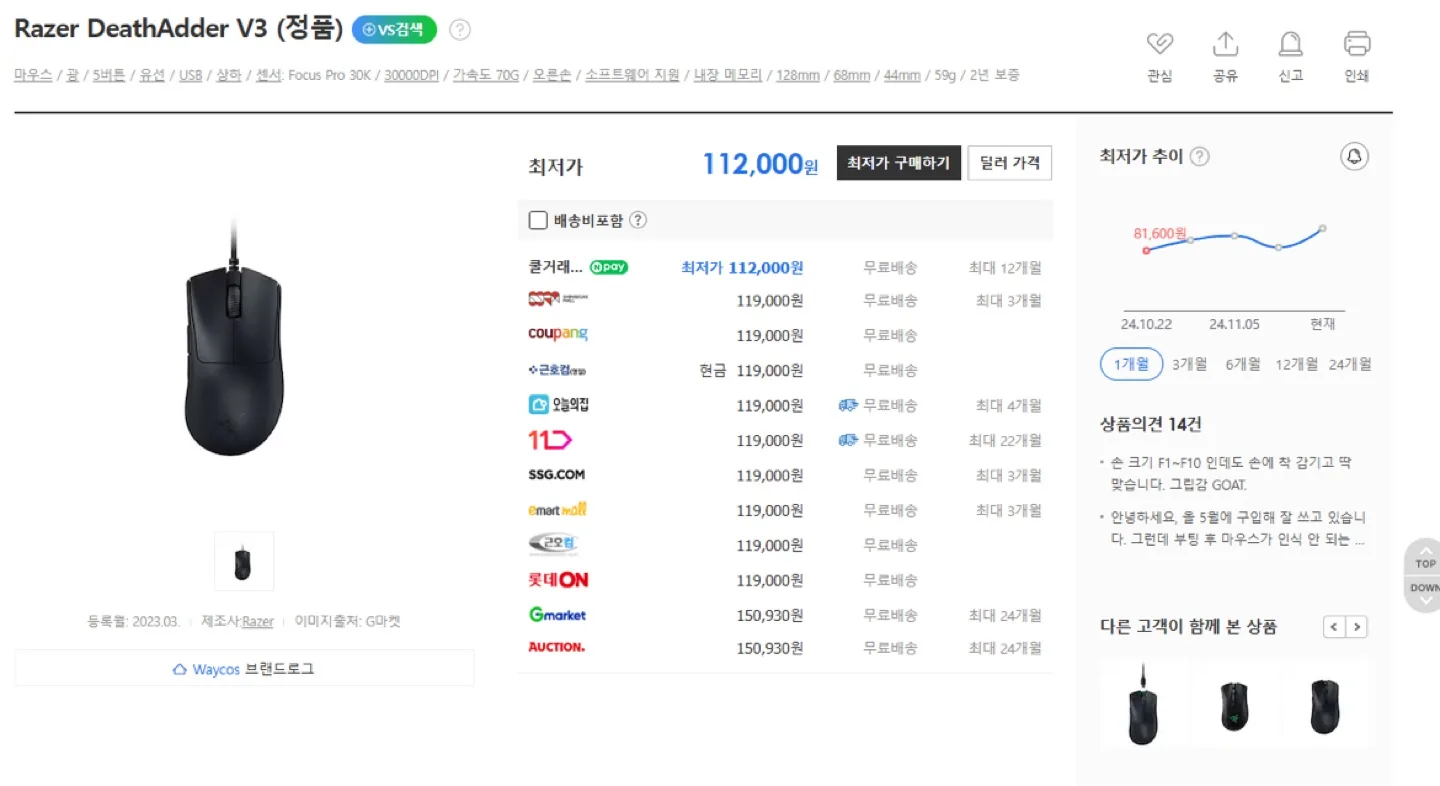
Task: Click the 큰거래 seller name
Action: tap(555, 267)
